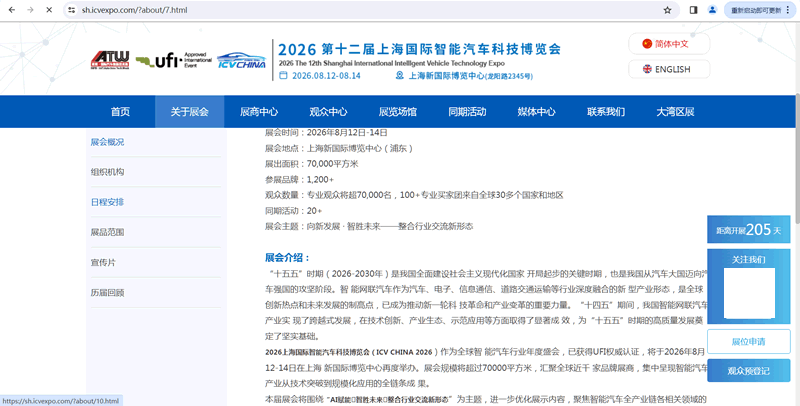The height and width of the screenshot is (406, 800).
Task: Expand the 同期活动 navigation menu
Action: 467,112
